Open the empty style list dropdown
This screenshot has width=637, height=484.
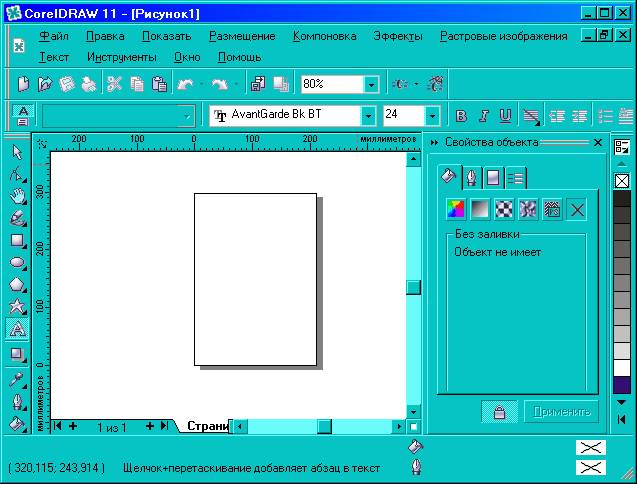(186, 116)
